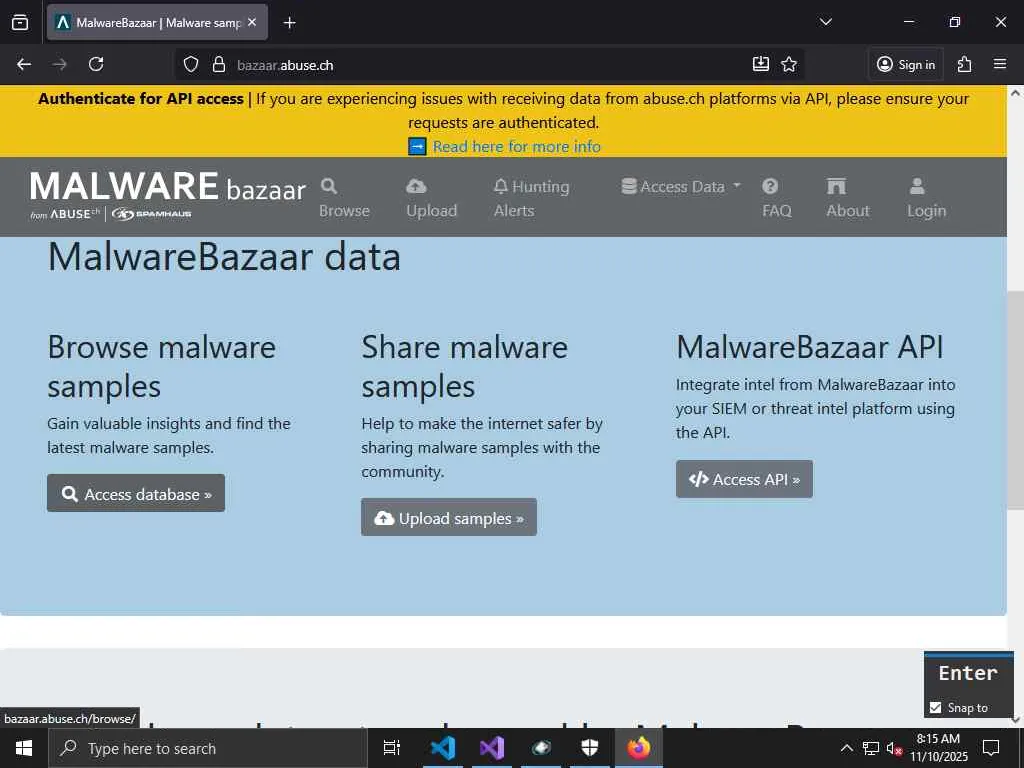Click the Enter overlay key button
This screenshot has height=768, width=1024.
pyautogui.click(x=968, y=673)
